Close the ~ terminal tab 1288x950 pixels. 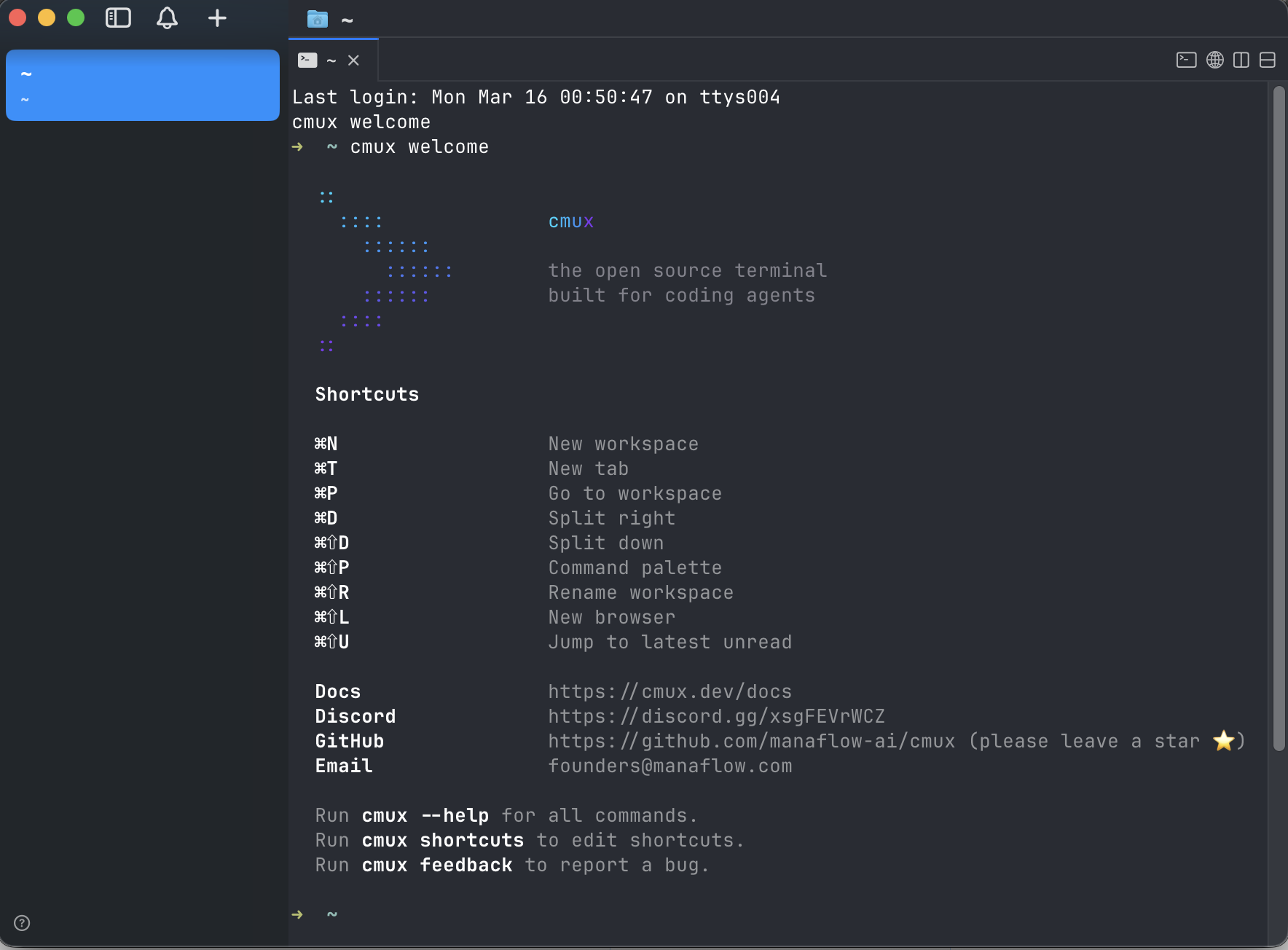point(353,60)
